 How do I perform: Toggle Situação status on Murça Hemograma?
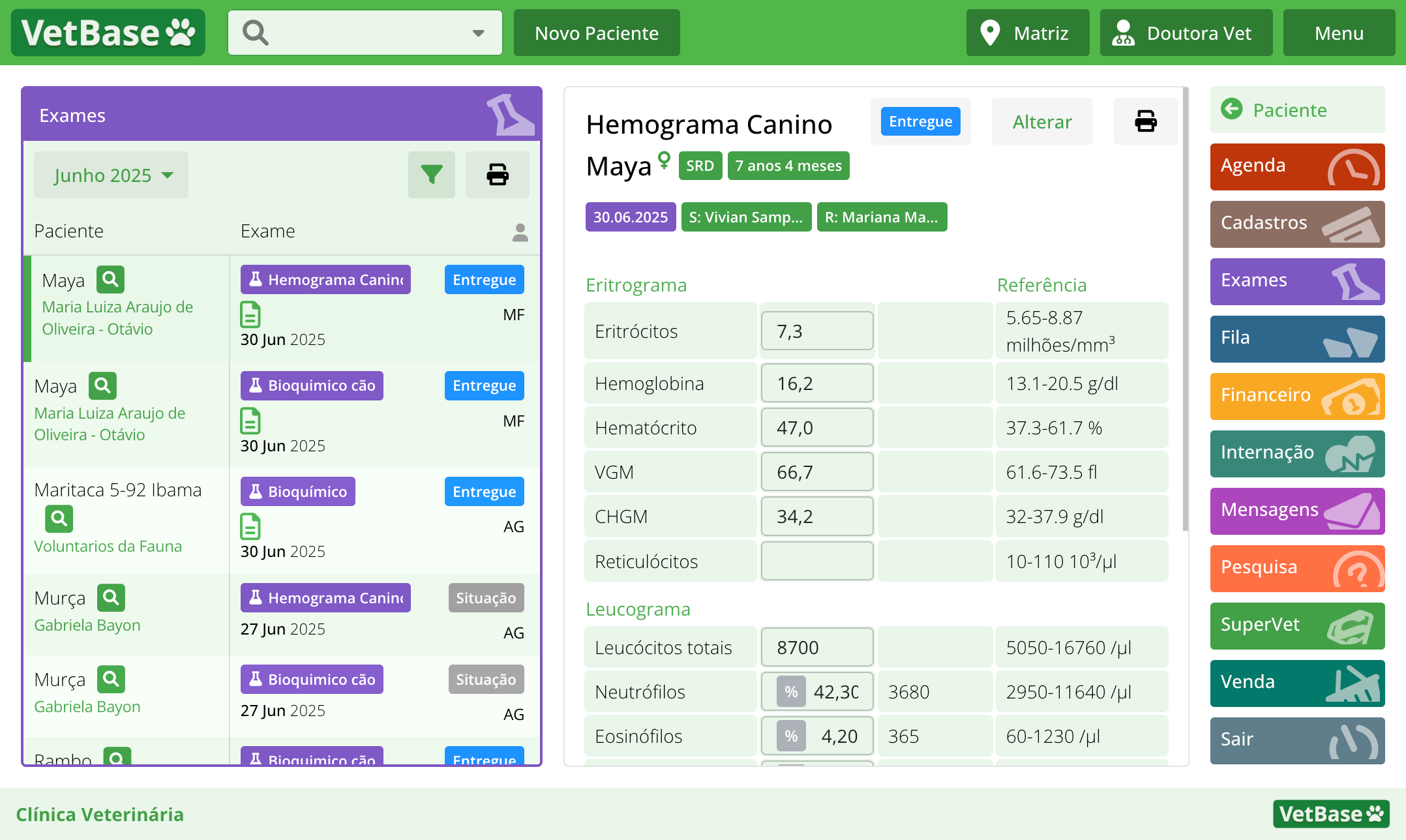485,598
